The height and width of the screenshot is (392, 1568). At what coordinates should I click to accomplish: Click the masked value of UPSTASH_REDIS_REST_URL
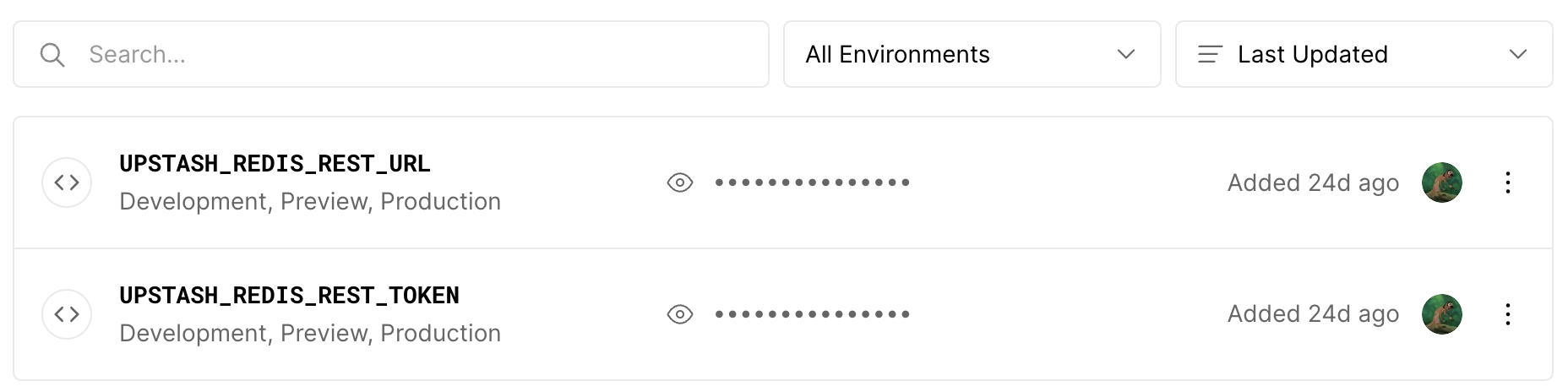pyautogui.click(x=812, y=182)
